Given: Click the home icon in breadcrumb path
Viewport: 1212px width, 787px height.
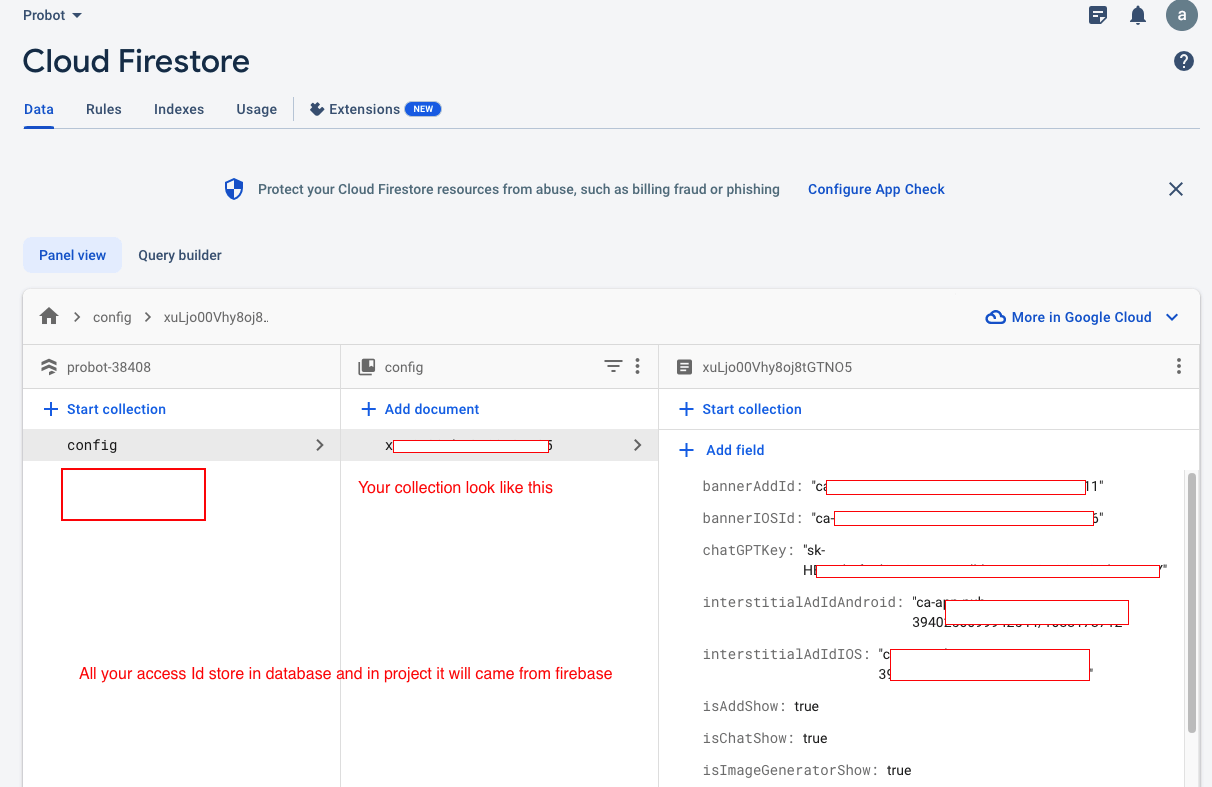Looking at the screenshot, I should pos(49,317).
